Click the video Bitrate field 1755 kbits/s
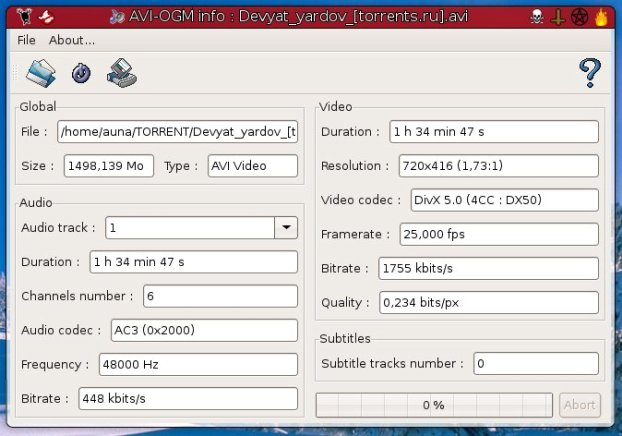 tap(489, 268)
